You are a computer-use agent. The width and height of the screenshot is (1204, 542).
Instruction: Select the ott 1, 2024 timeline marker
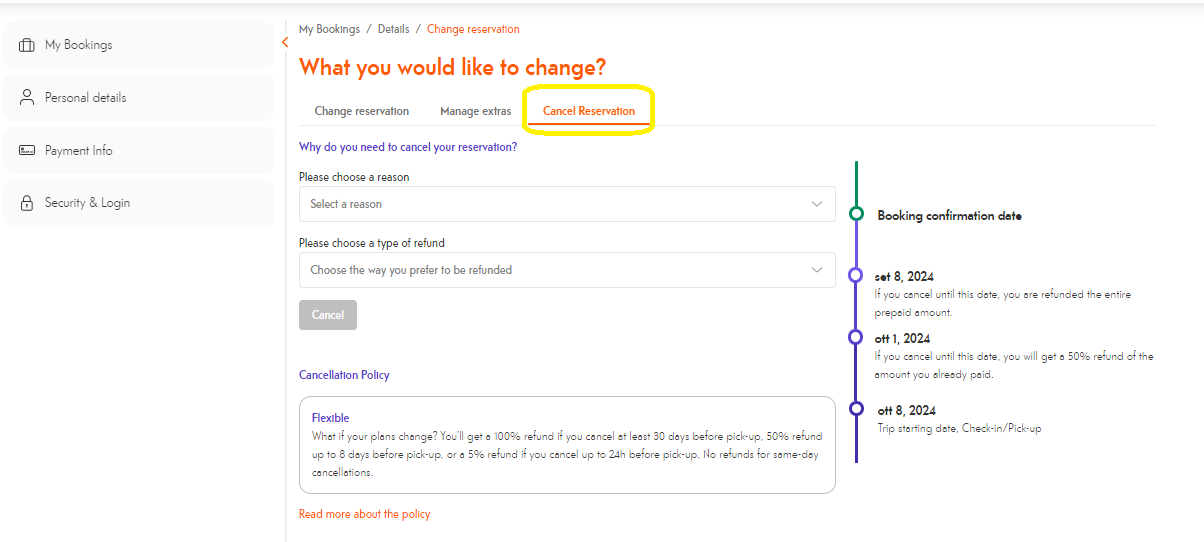click(855, 337)
